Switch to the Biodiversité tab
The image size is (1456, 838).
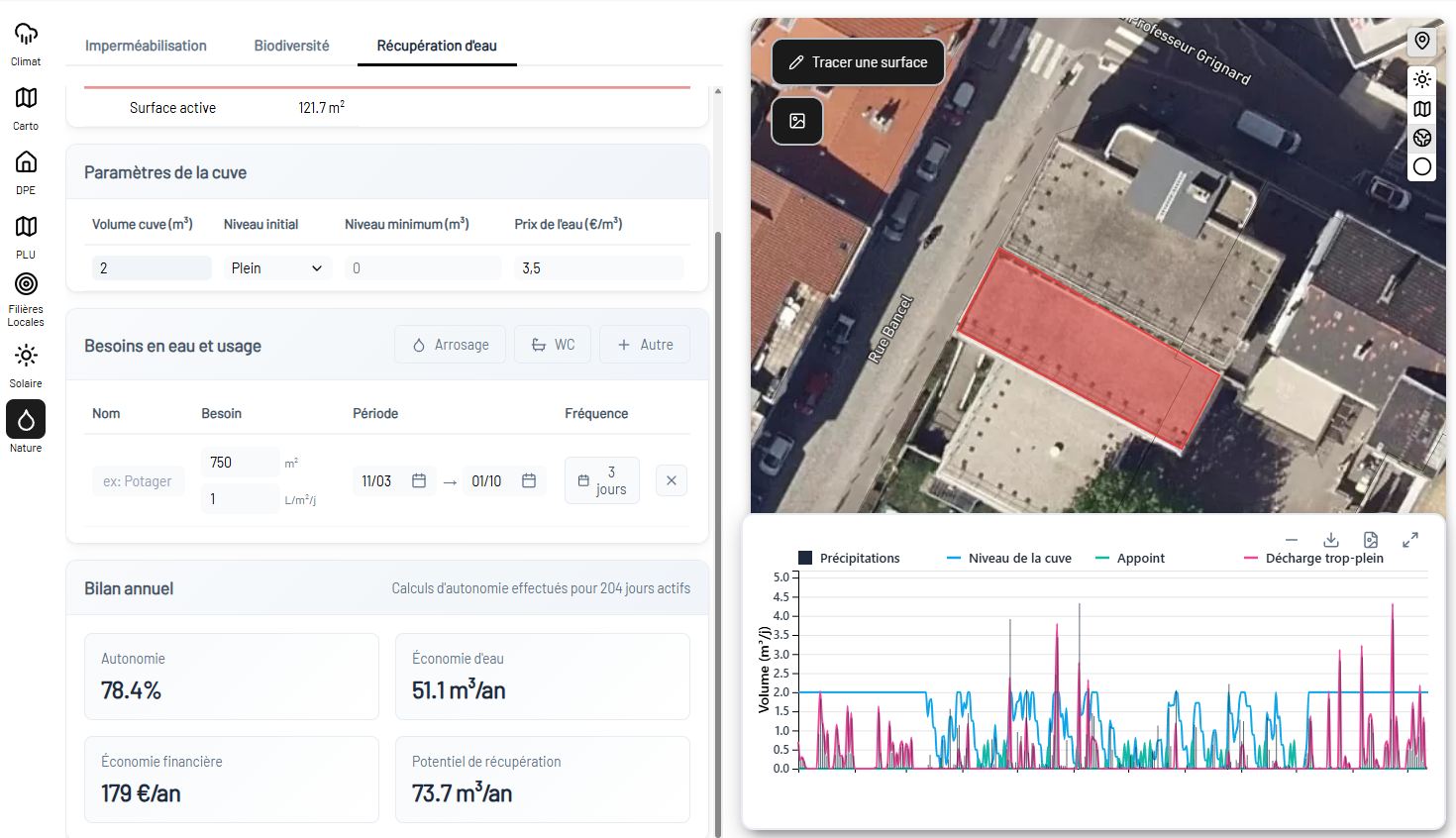click(x=291, y=46)
